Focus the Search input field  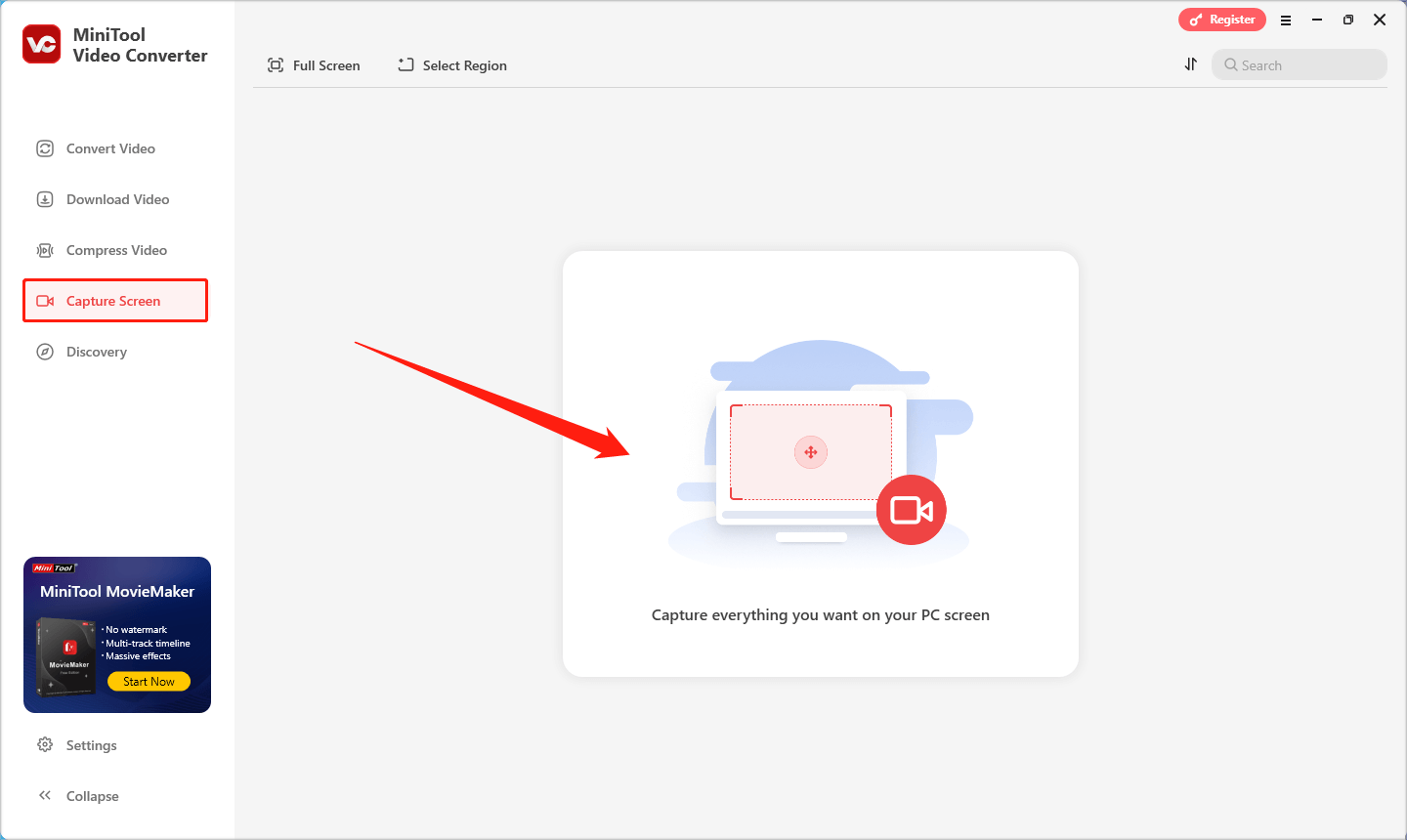[1300, 64]
